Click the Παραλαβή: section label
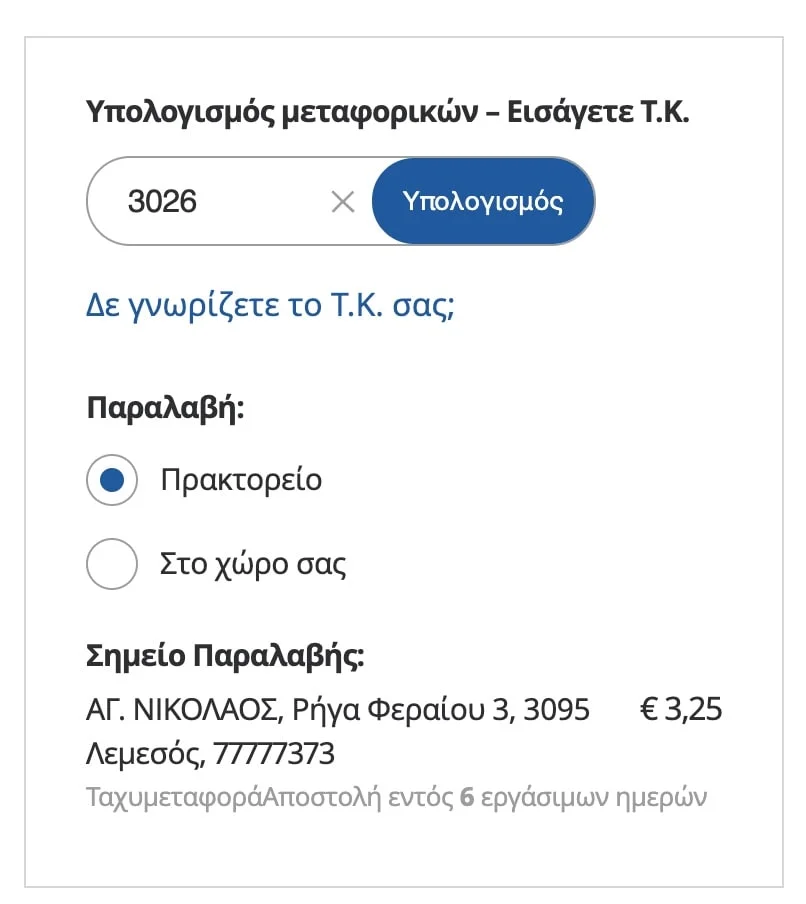 click(x=166, y=409)
